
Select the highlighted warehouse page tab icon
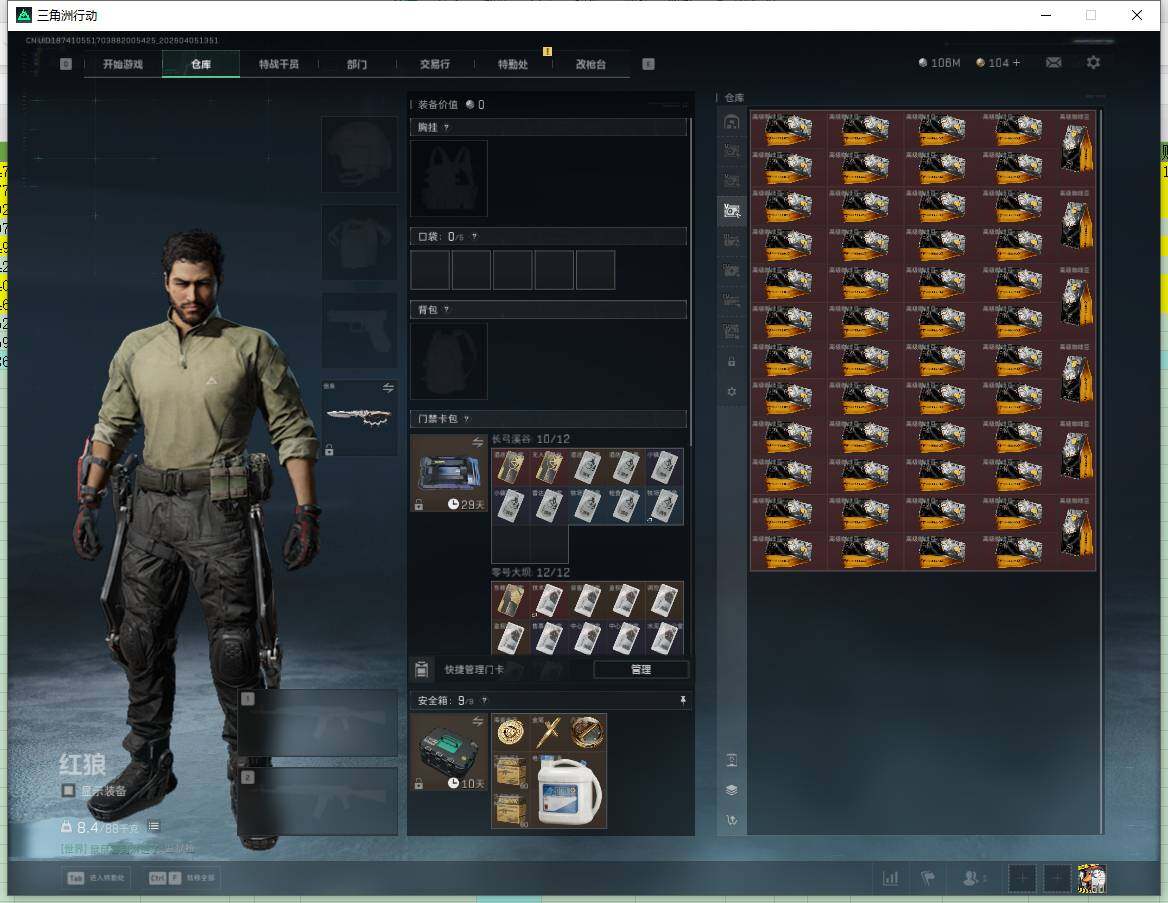click(x=731, y=211)
